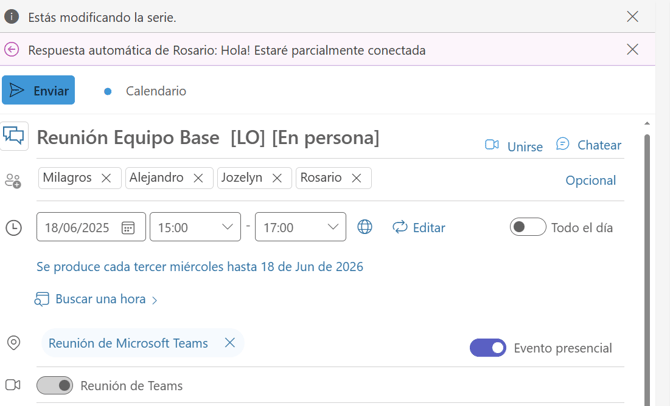Send the meeting with Enviar button
The image size is (670, 406).
tap(38, 90)
